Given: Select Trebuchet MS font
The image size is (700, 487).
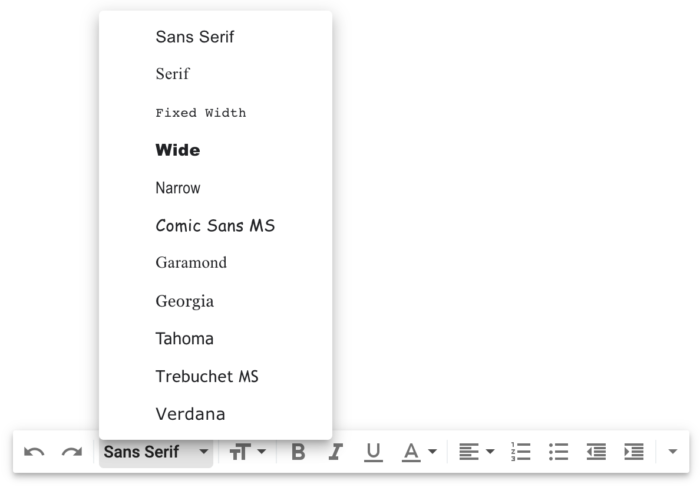Looking at the screenshot, I should [207, 377].
